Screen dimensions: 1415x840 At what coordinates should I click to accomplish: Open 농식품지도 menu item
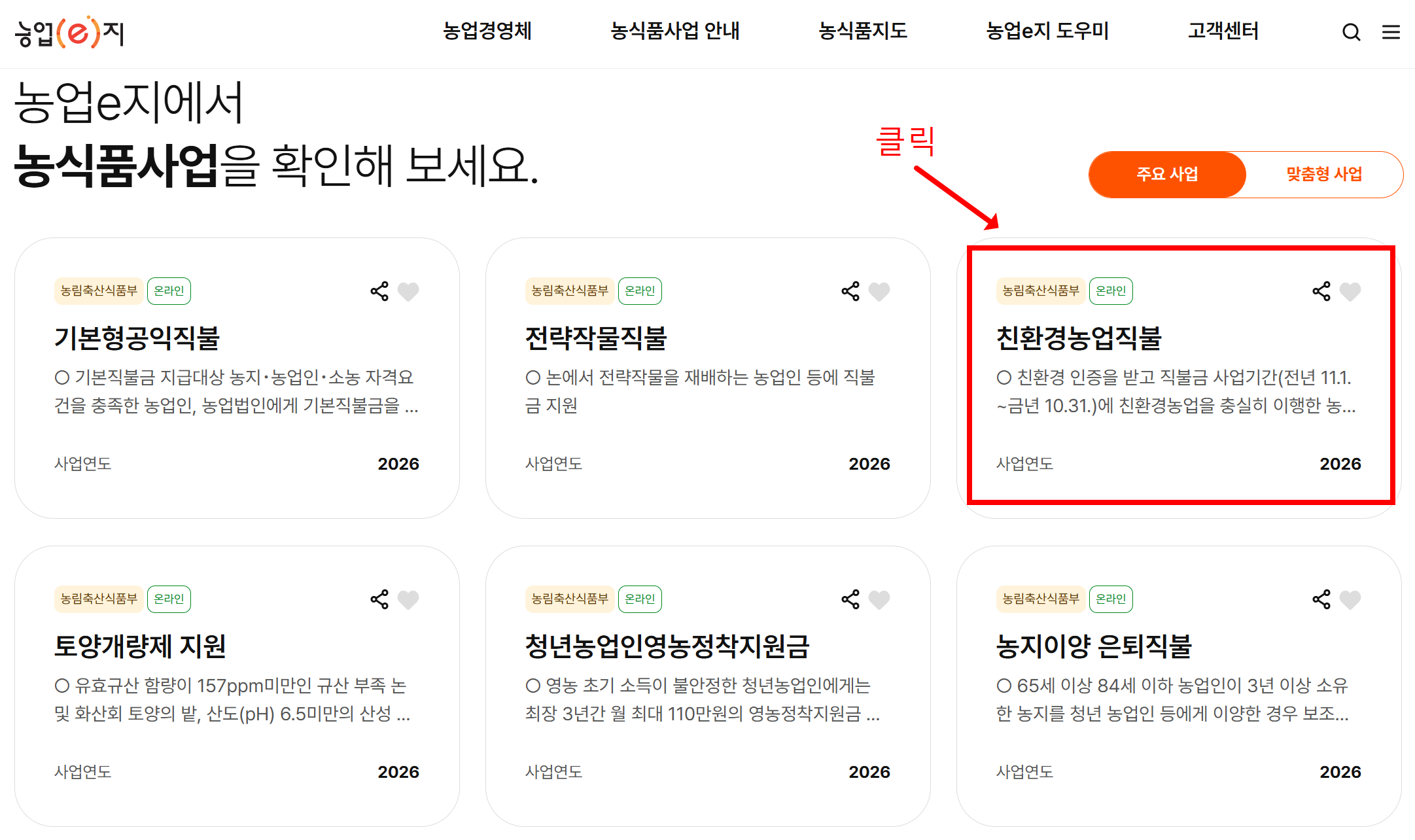coord(862,31)
